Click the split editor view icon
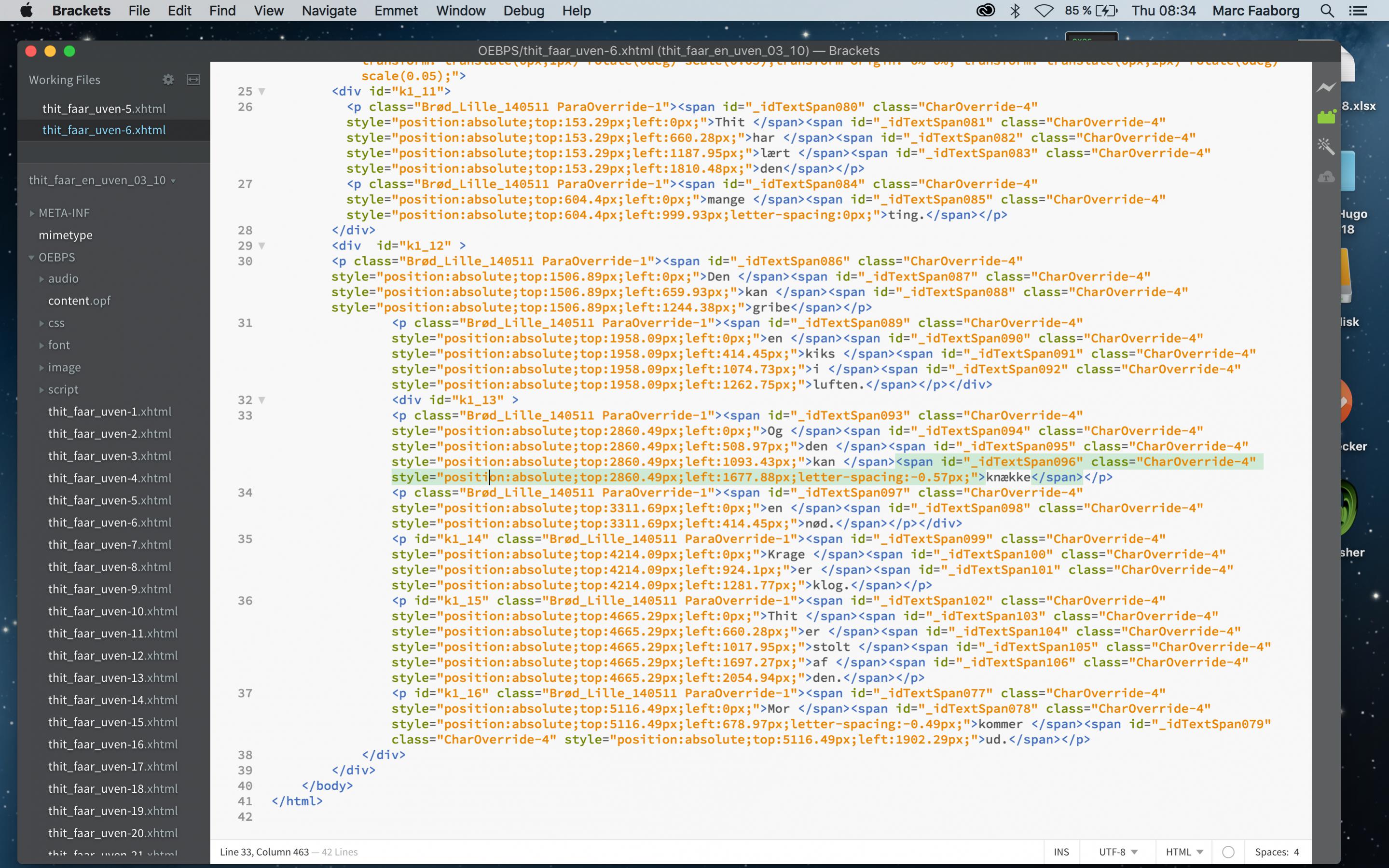1389x868 pixels. [x=193, y=80]
